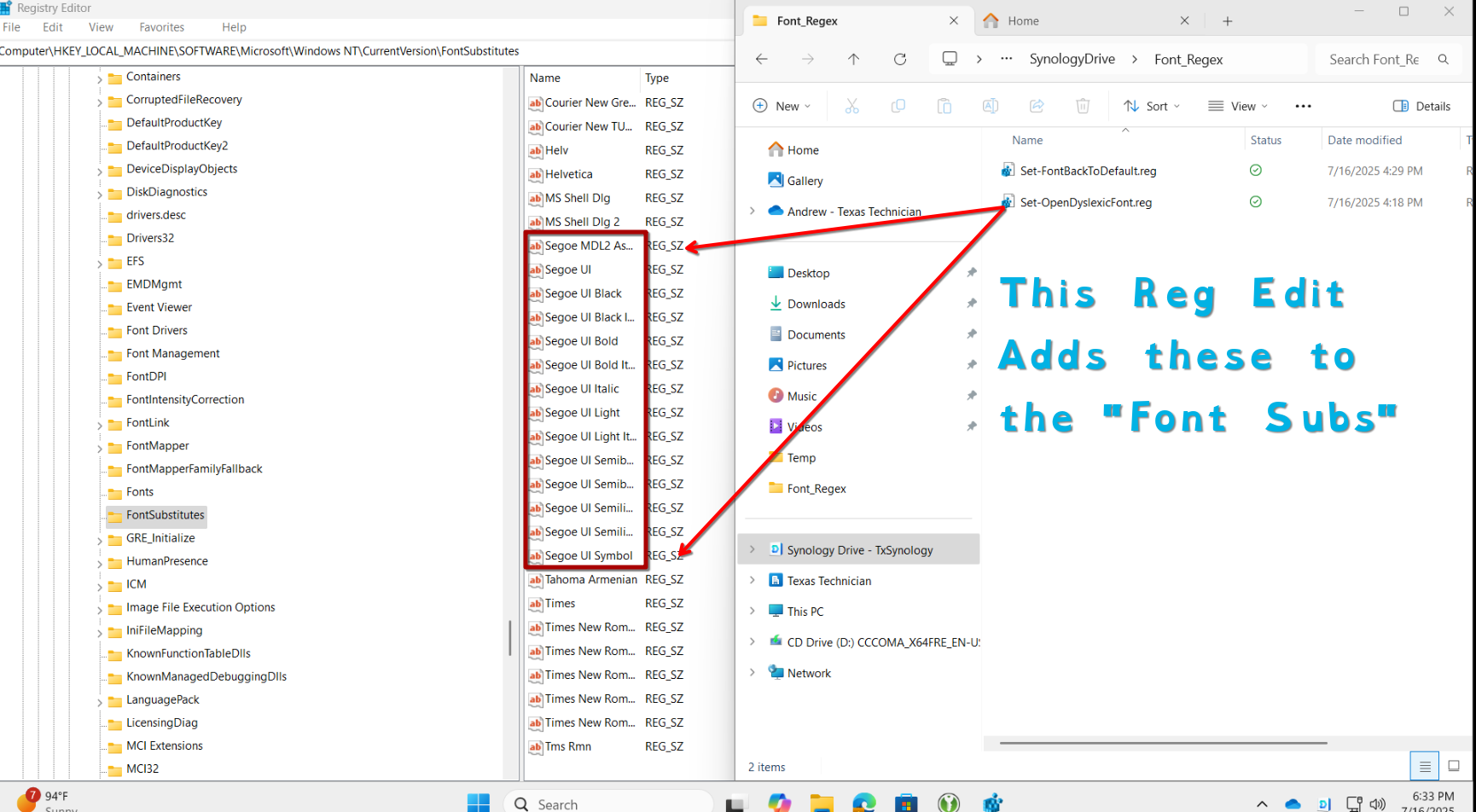Click the This PC monitor icon in breadcrumb
1476x812 pixels.
pos(950,59)
